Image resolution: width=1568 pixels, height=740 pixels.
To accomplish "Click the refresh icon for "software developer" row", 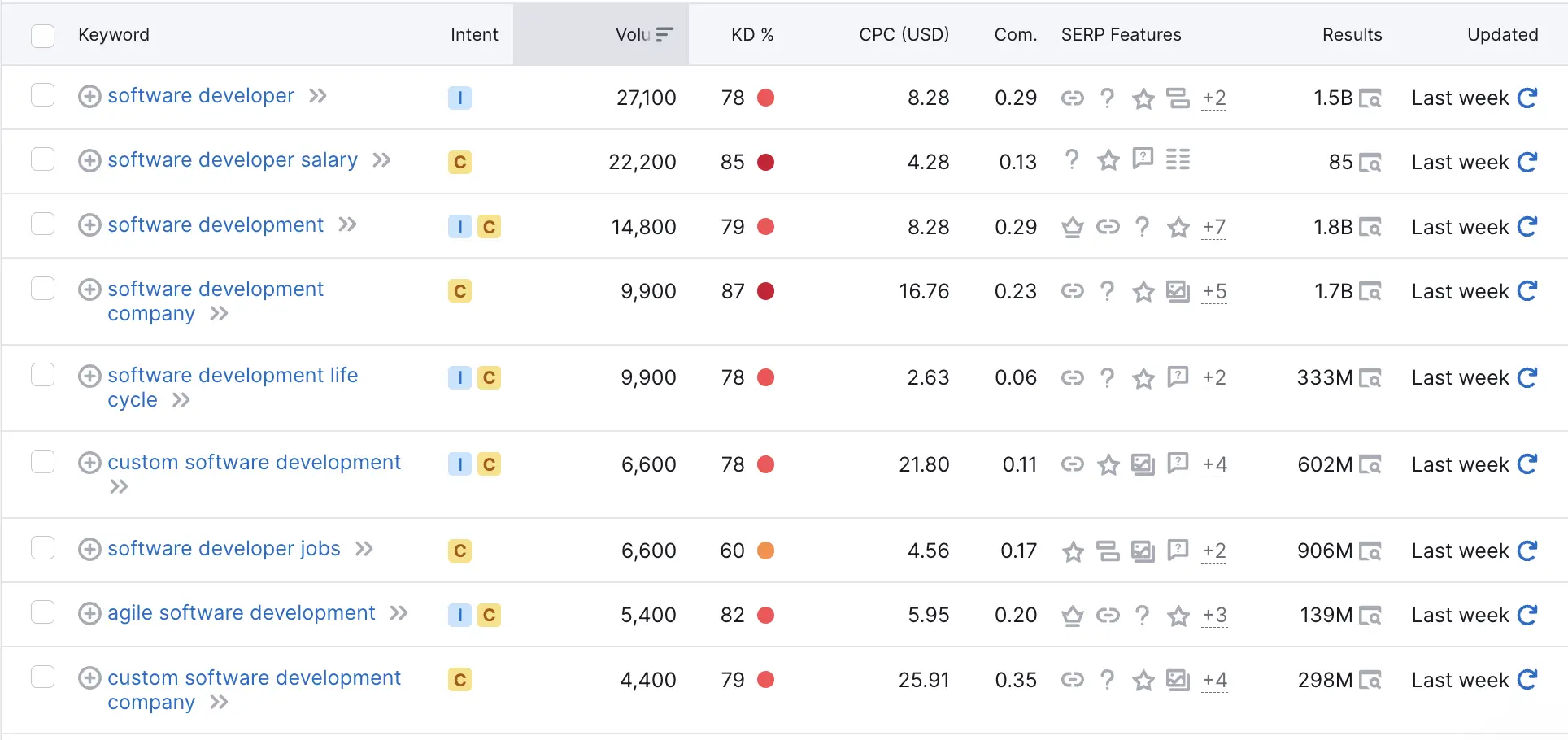I will click(x=1527, y=98).
